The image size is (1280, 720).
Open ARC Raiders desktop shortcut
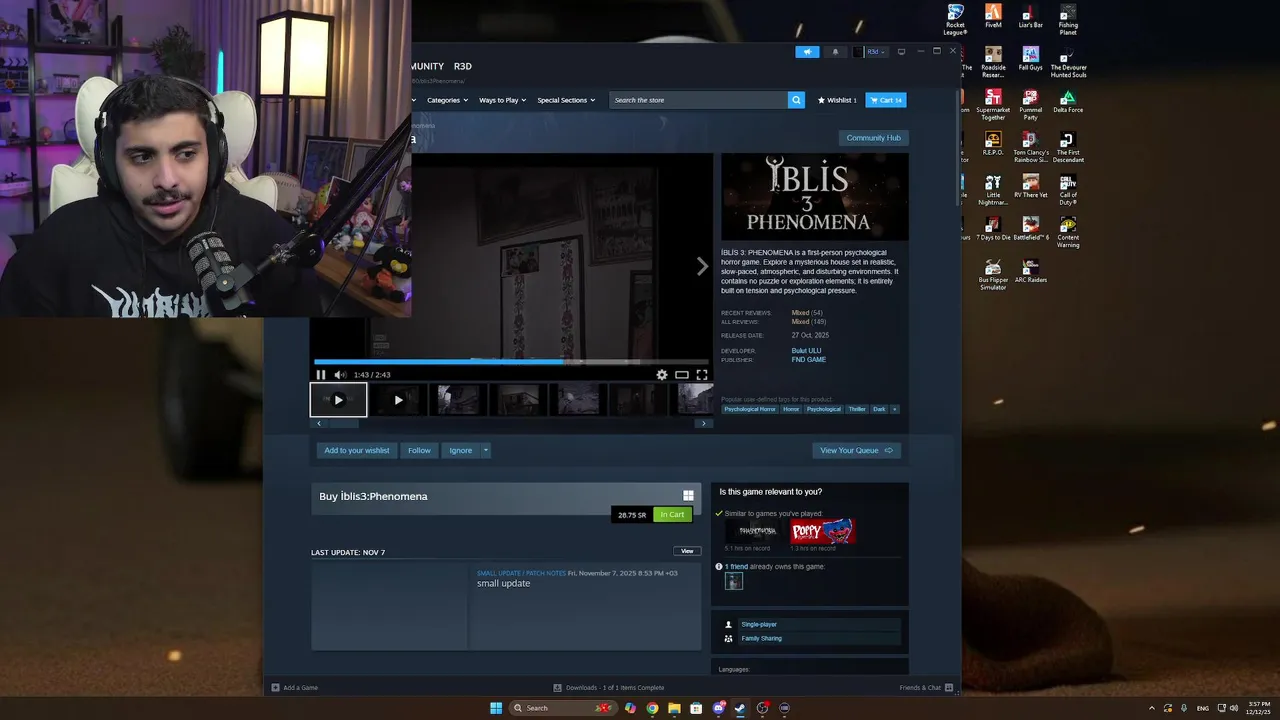pos(1030,271)
